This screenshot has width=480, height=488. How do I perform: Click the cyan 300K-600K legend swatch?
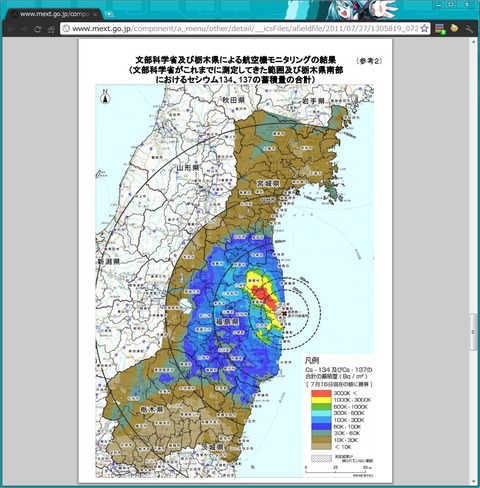click(321, 413)
